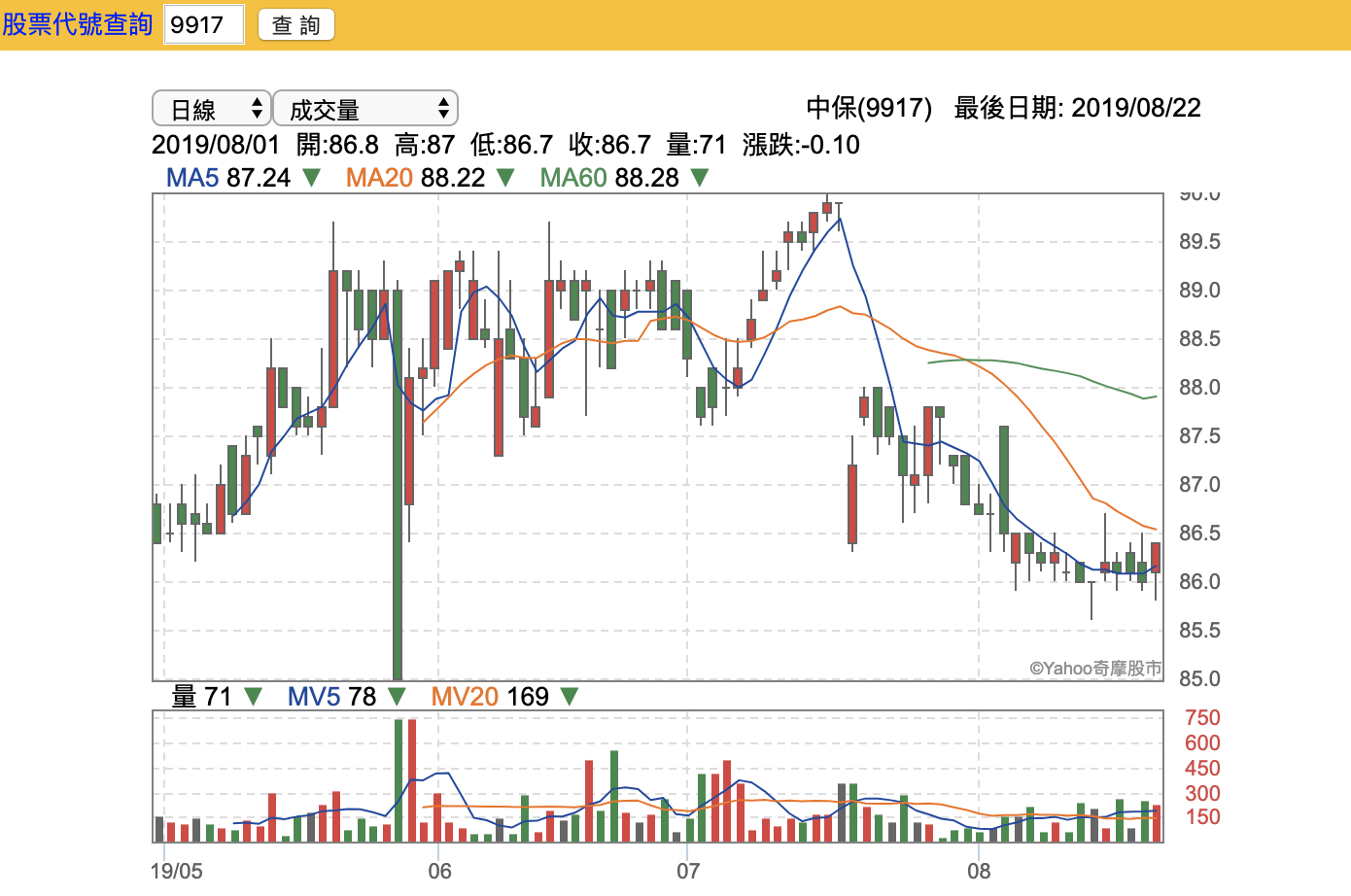Click the green triangle next to MA20
This screenshot has height=896, width=1351.
tap(505, 178)
